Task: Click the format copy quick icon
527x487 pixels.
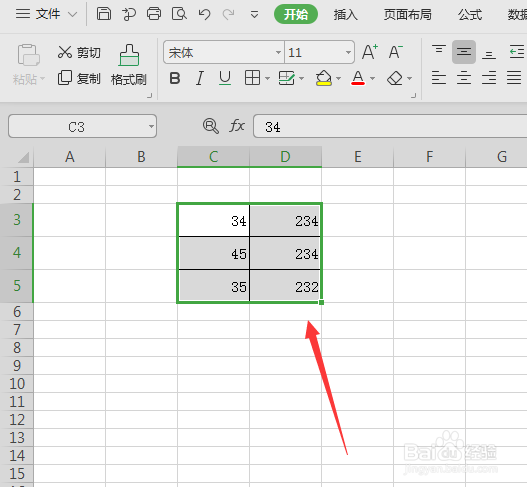Action: [129, 14]
